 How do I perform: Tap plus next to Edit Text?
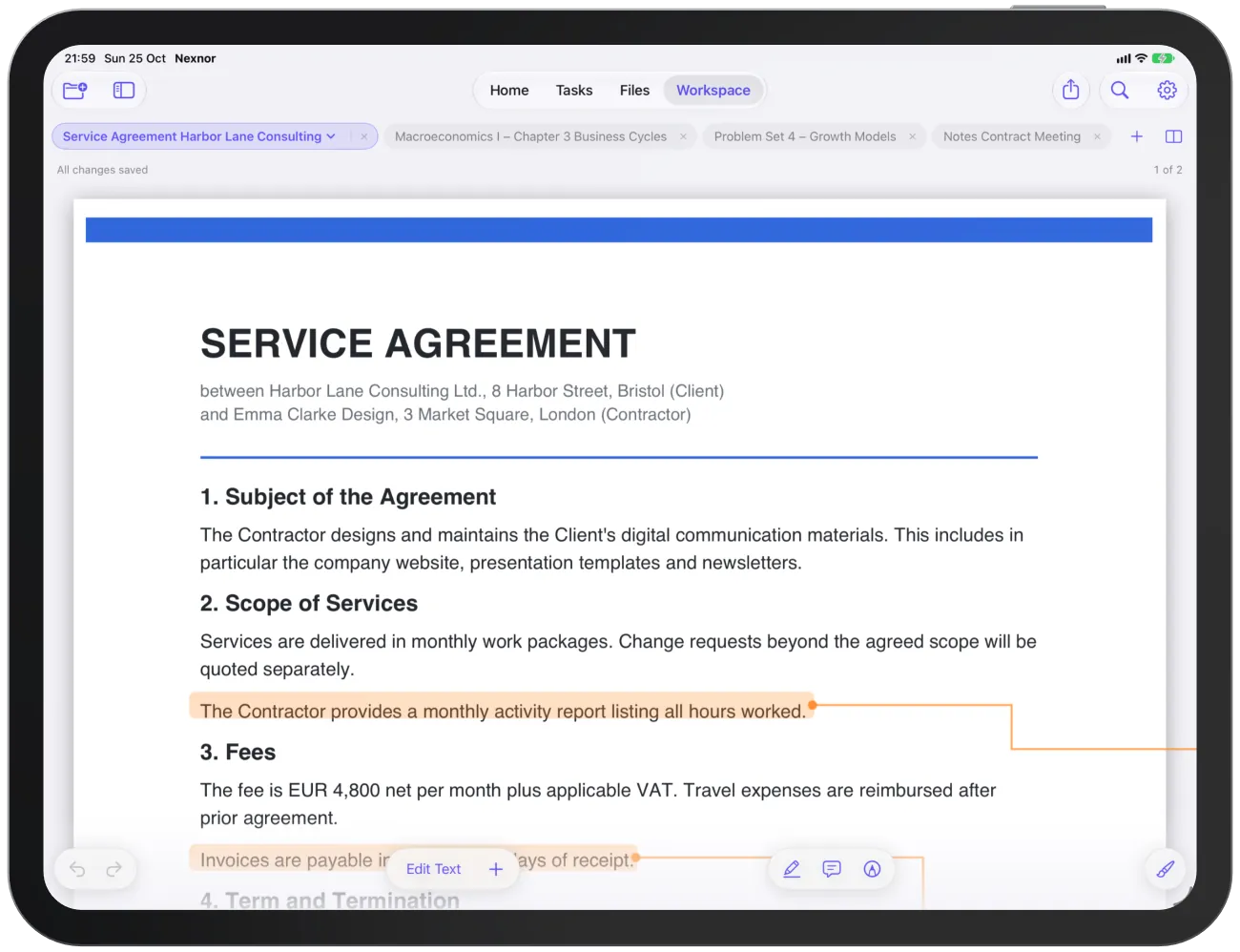click(496, 869)
